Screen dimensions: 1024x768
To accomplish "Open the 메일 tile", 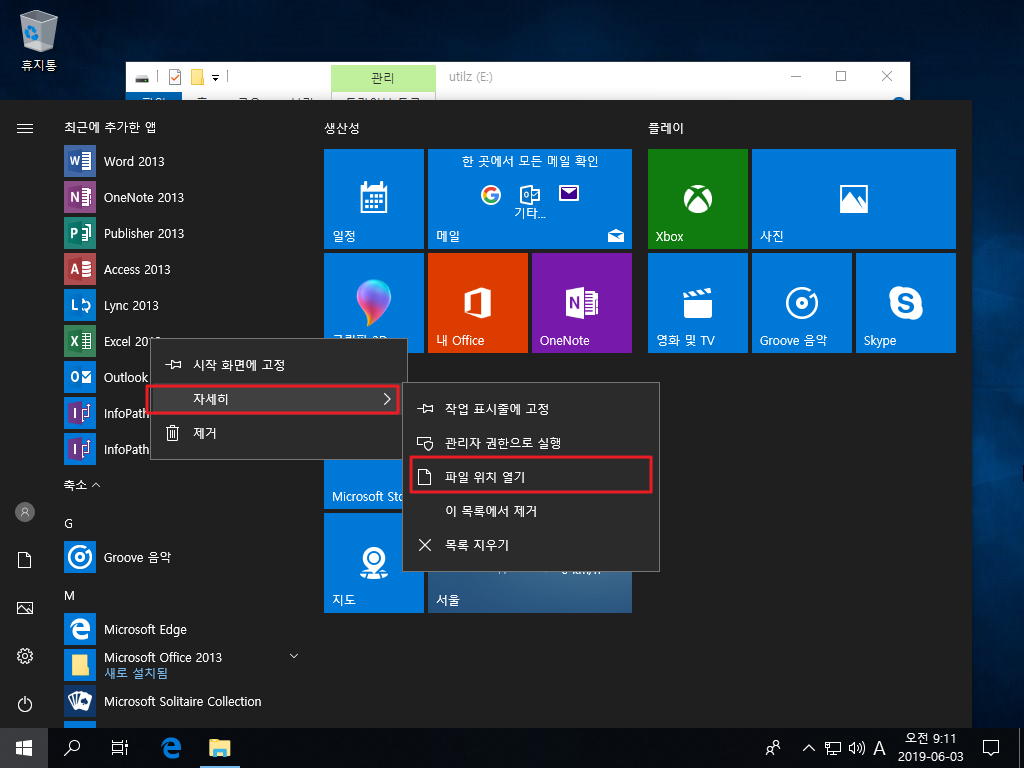I will 530,199.
